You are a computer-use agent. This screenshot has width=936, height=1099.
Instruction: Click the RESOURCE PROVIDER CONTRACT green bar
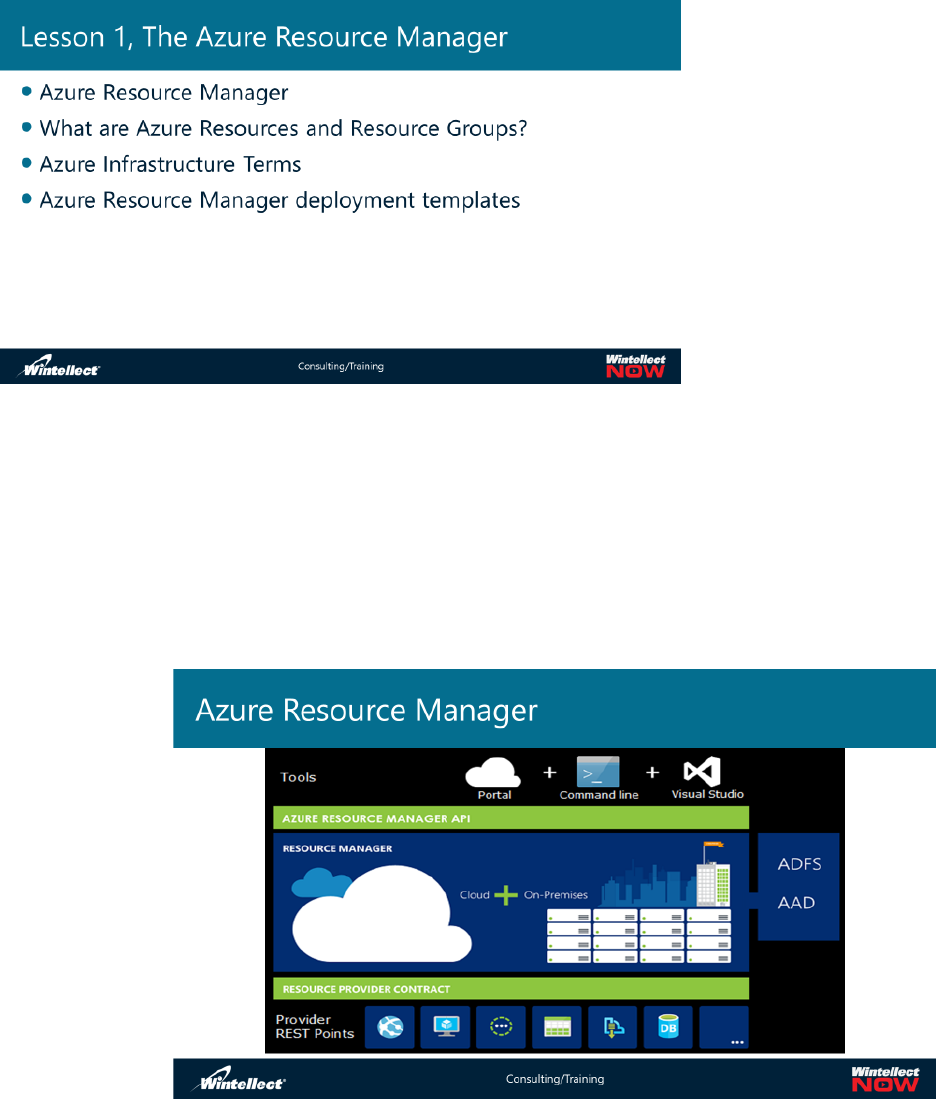511,989
